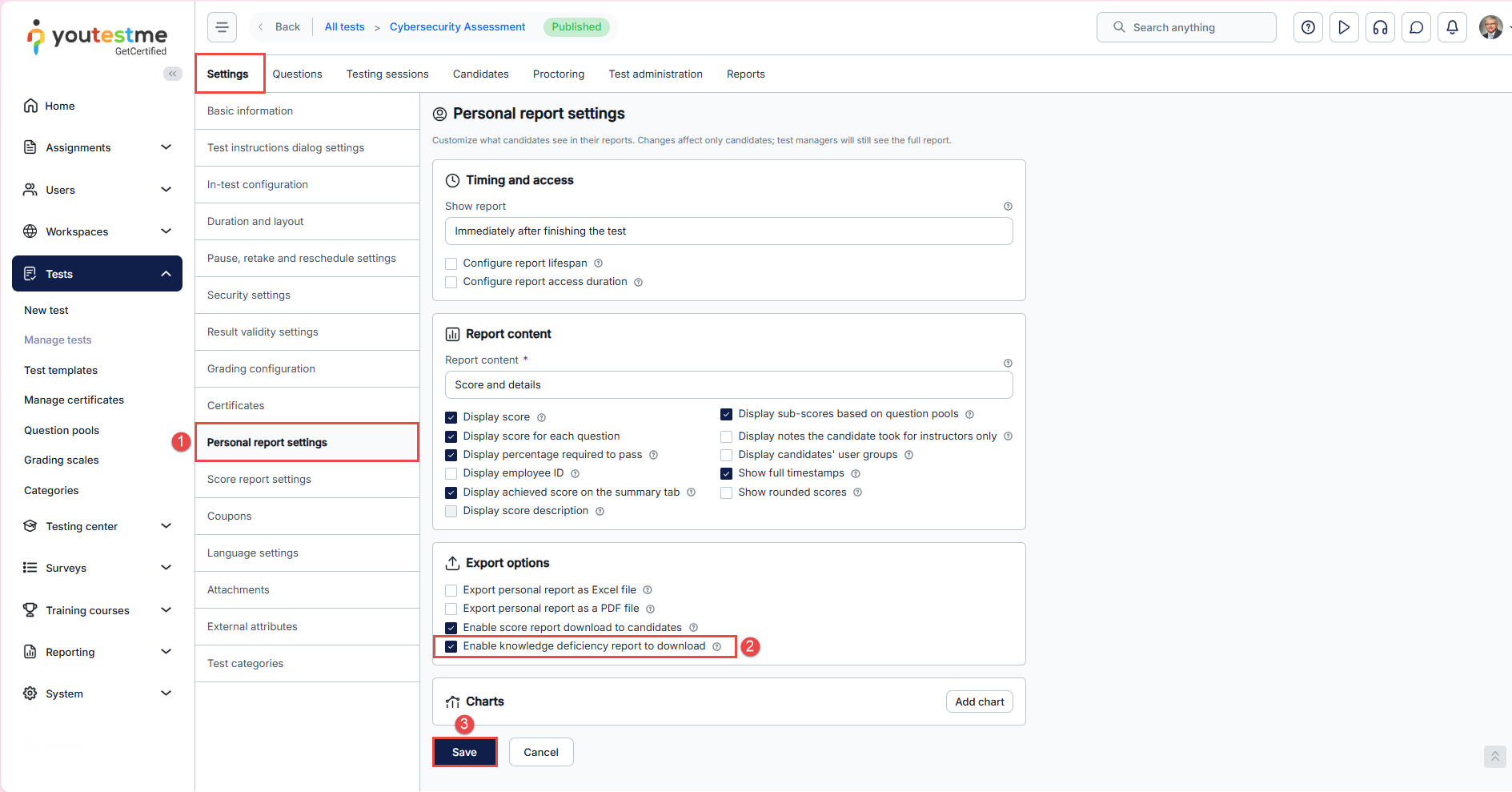This screenshot has width=1512, height=792.
Task: Check Export personal report as Excel file
Action: pos(451,590)
